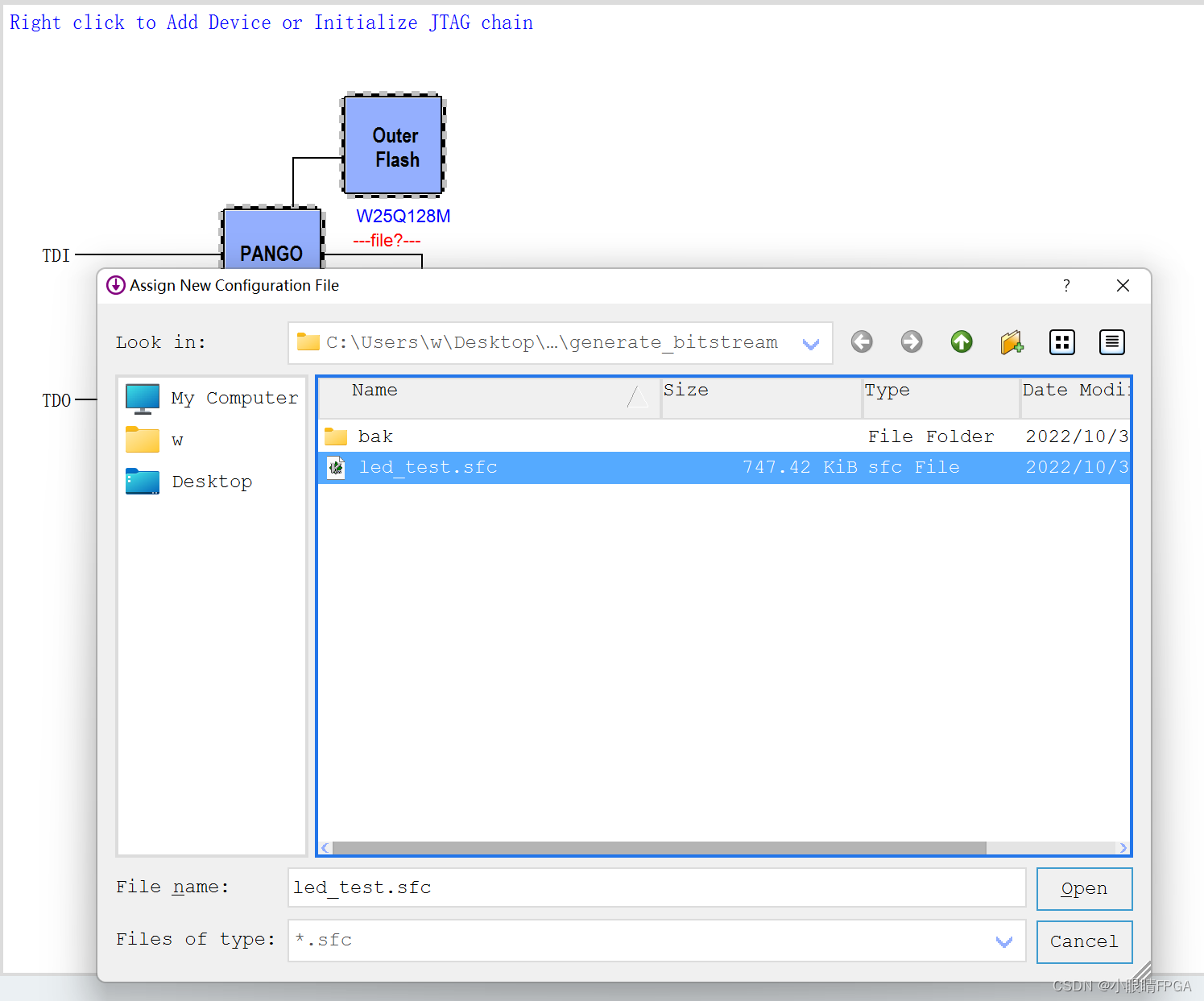1204x1001 pixels.
Task: Go back using the left arrow icon
Action: (x=862, y=342)
